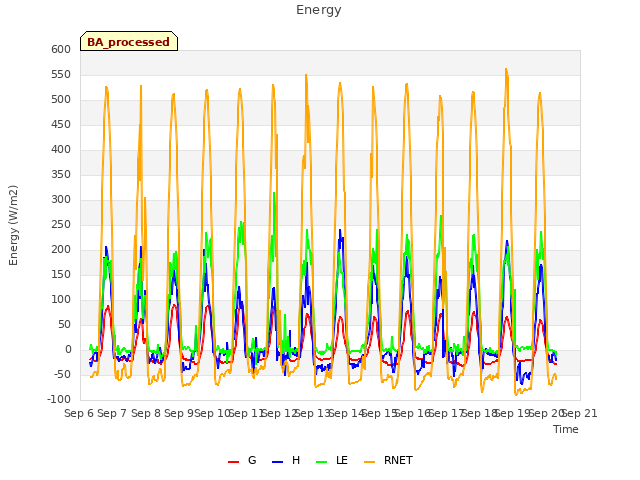Click the blue H legend color marker

click(278, 462)
